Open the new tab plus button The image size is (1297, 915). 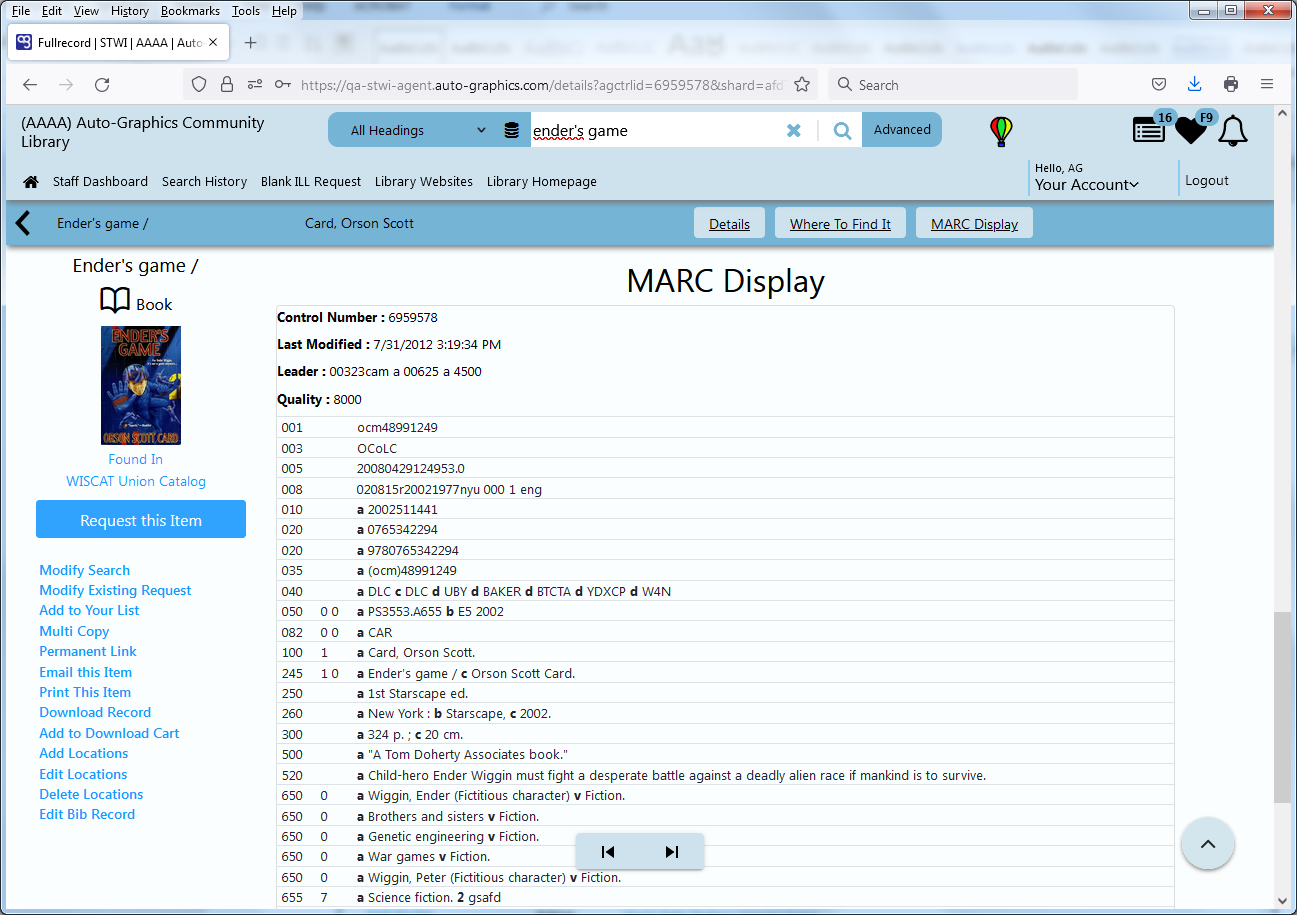(x=251, y=43)
